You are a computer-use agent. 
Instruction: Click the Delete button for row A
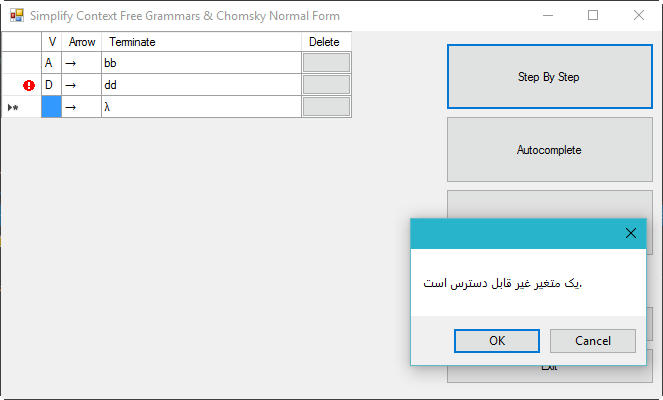click(x=326, y=63)
